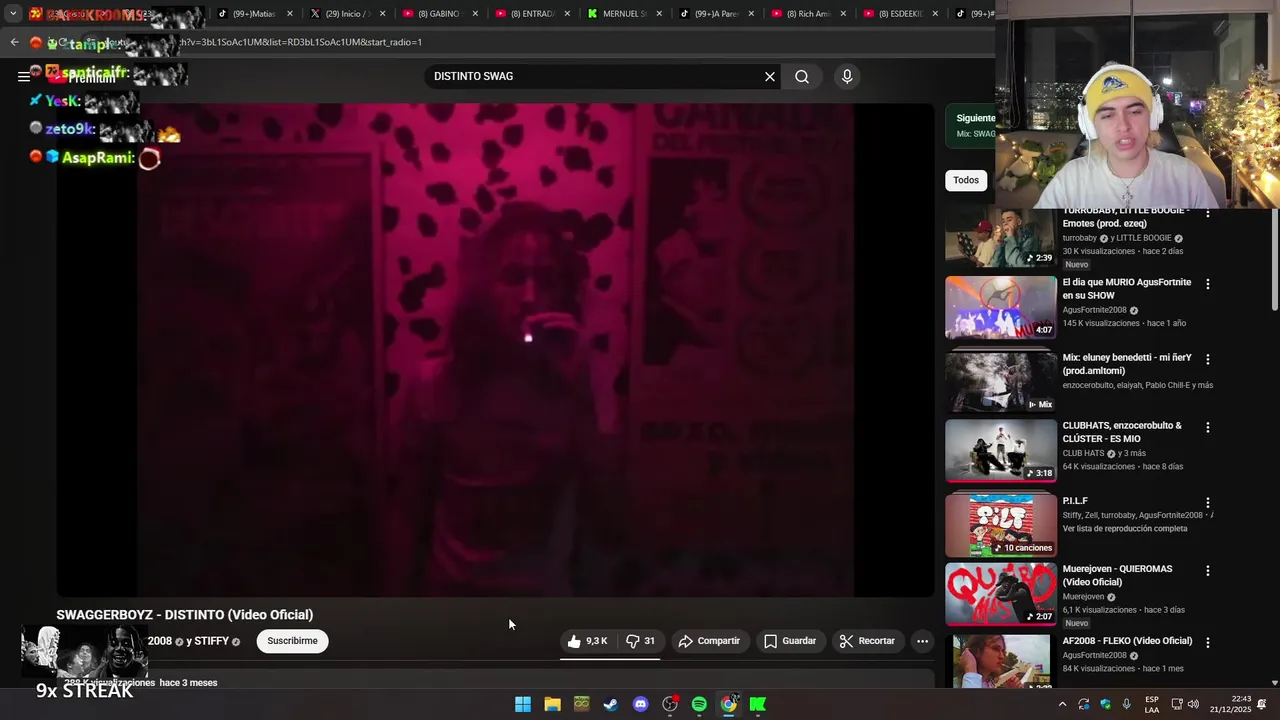Open the ESP LAA language switcher
The height and width of the screenshot is (720, 1280).
[x=1152, y=704]
